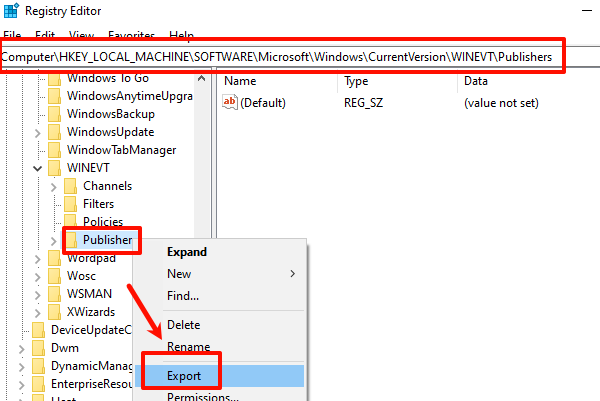Expand the WSMAN key
Viewport: 600px width, 401px height.
(x=38, y=295)
